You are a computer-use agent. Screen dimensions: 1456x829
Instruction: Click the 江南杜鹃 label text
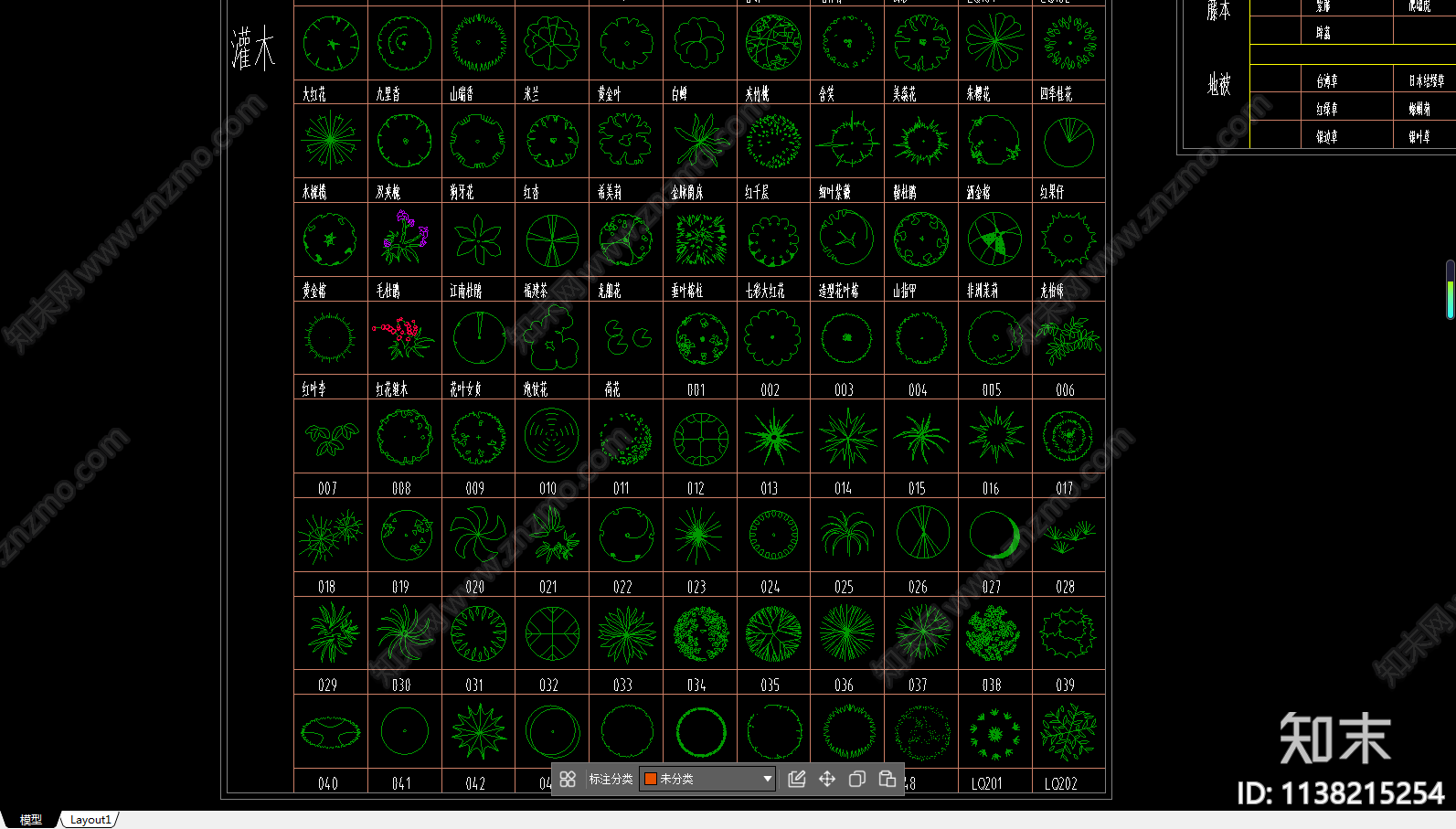click(466, 291)
